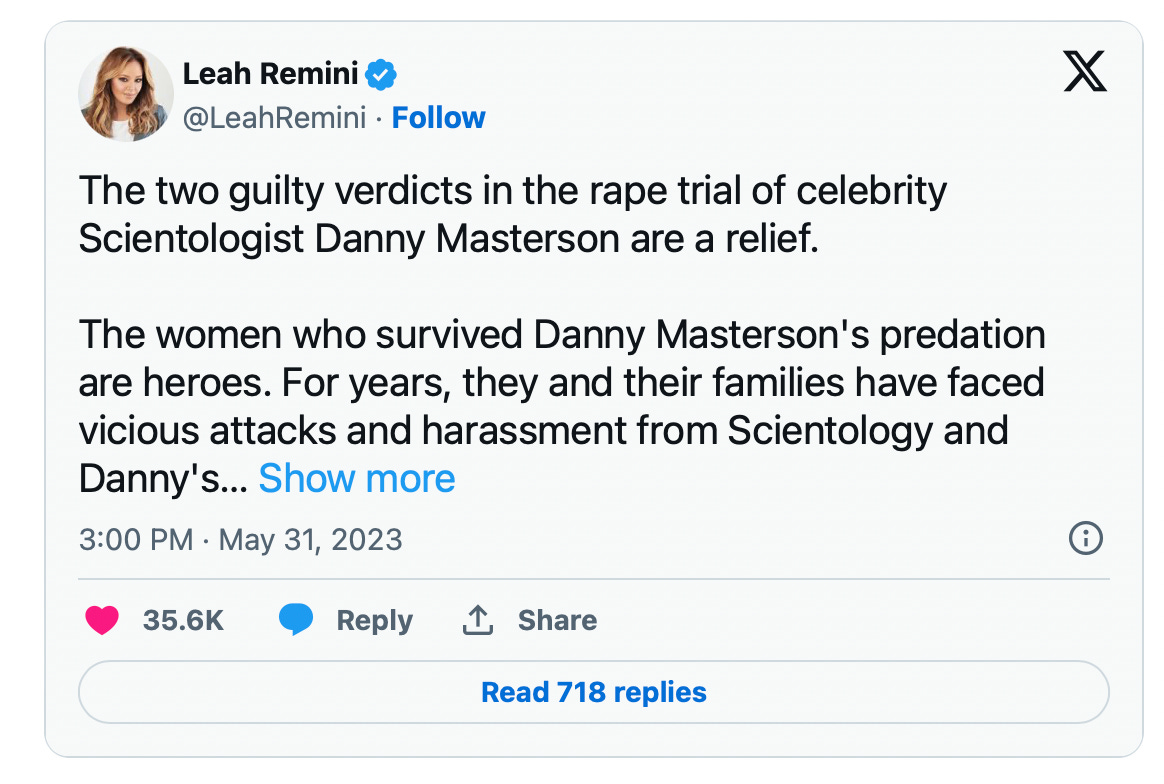The width and height of the screenshot is (1164, 784).
Task: Click the 35.6K likes count
Action: click(183, 620)
